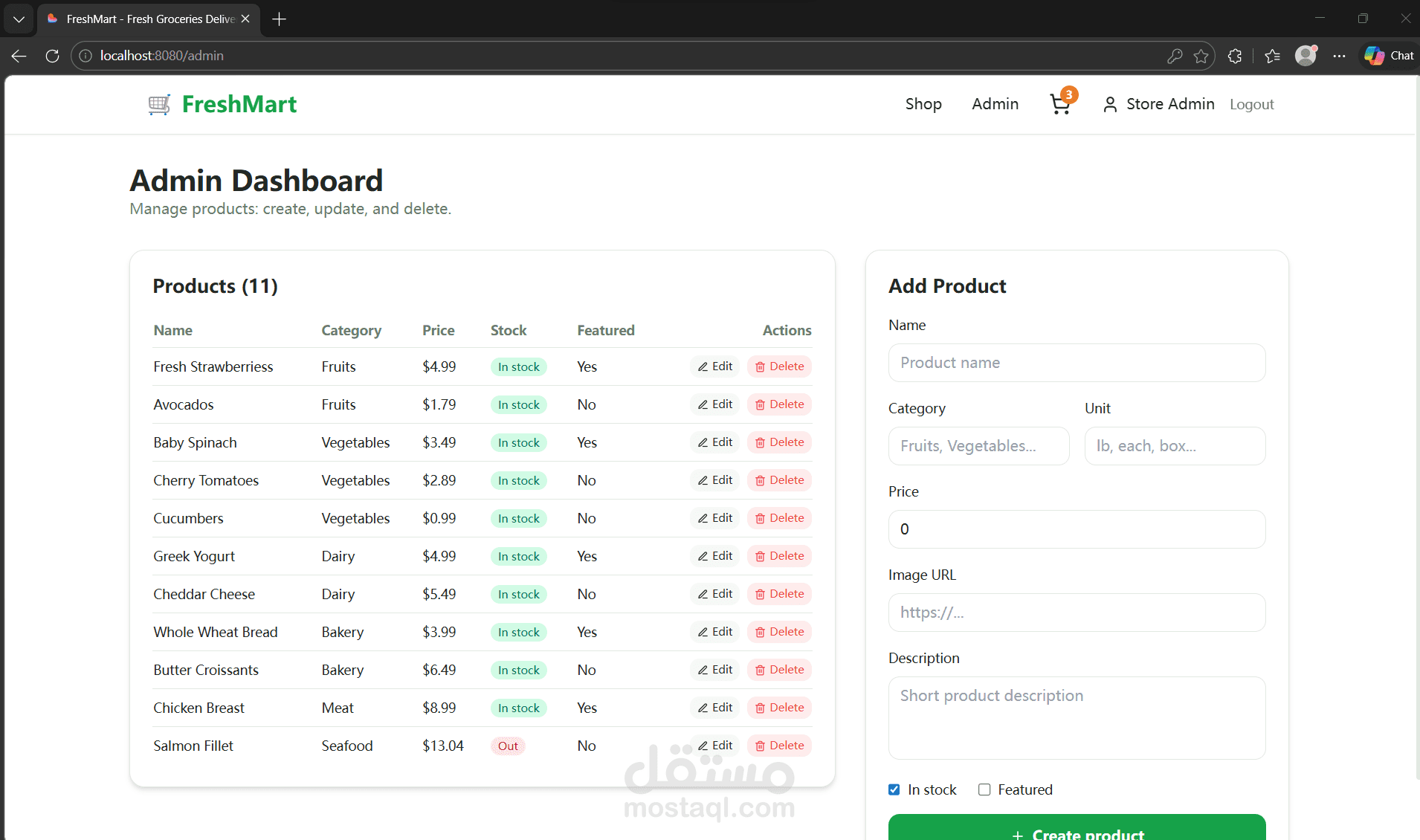Edit the Chicken Breast product
Viewport: 1420px width, 840px height.
(x=715, y=708)
